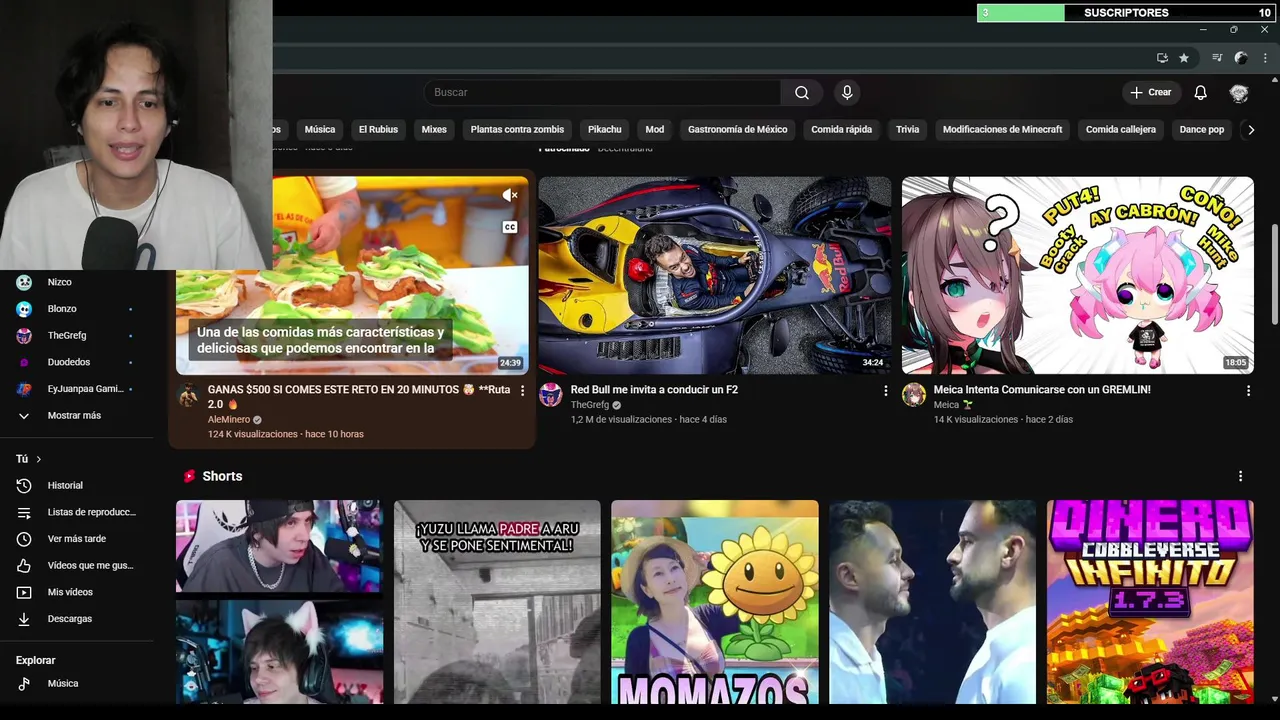Open options menu for Meica video
1280x720 pixels.
(1248, 390)
